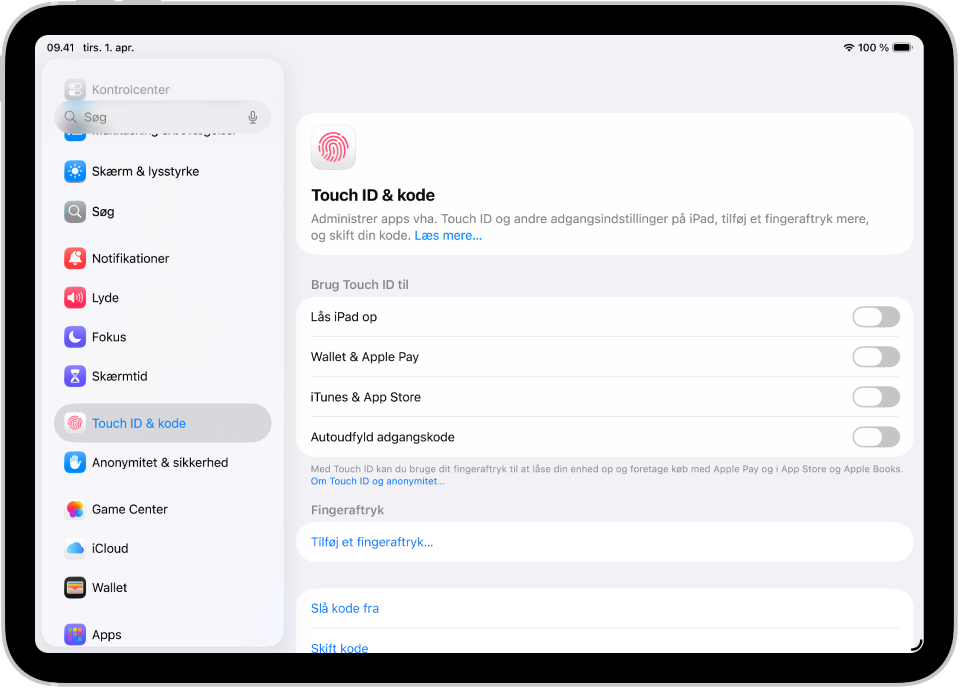Open Skærm & lysstyrke settings icon
This screenshot has width=960, height=692.
[x=75, y=171]
